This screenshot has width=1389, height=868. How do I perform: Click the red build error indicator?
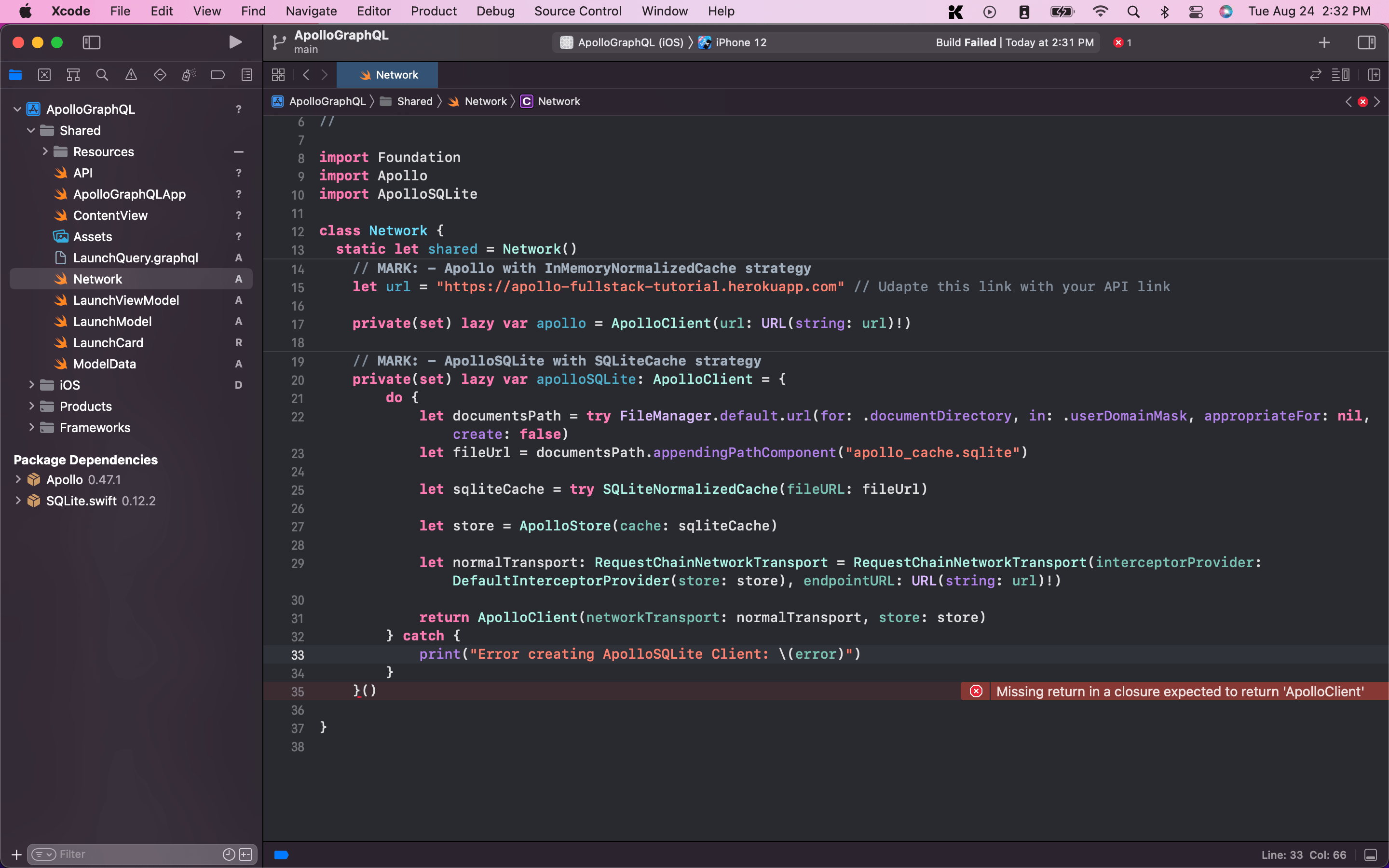point(1122,42)
